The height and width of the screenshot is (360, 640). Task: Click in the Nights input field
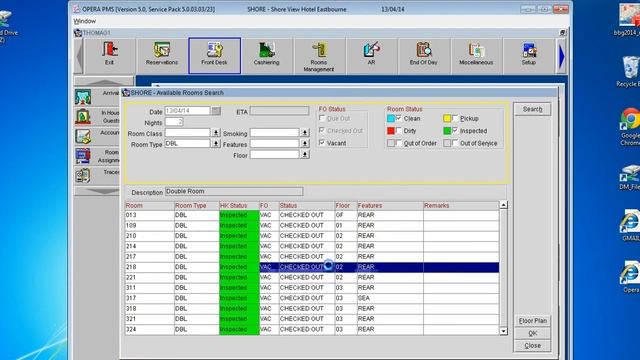(174, 122)
